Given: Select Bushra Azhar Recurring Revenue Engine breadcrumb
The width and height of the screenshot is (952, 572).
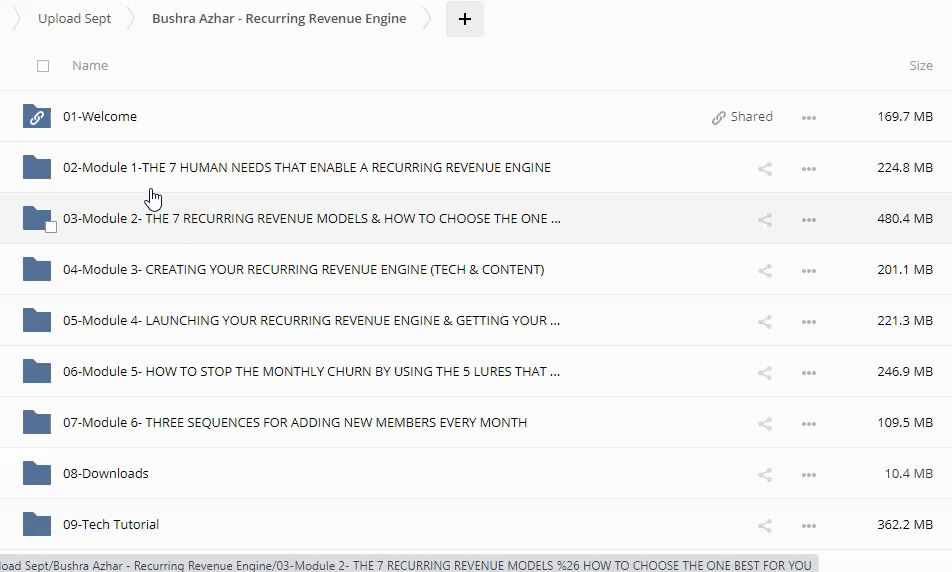Looking at the screenshot, I should pyautogui.click(x=279, y=19).
